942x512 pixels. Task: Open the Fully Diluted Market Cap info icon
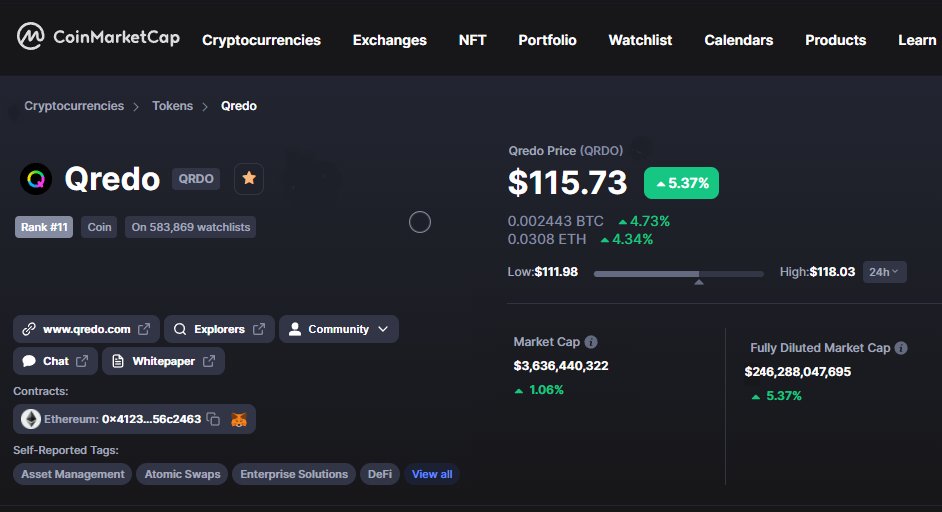901,348
